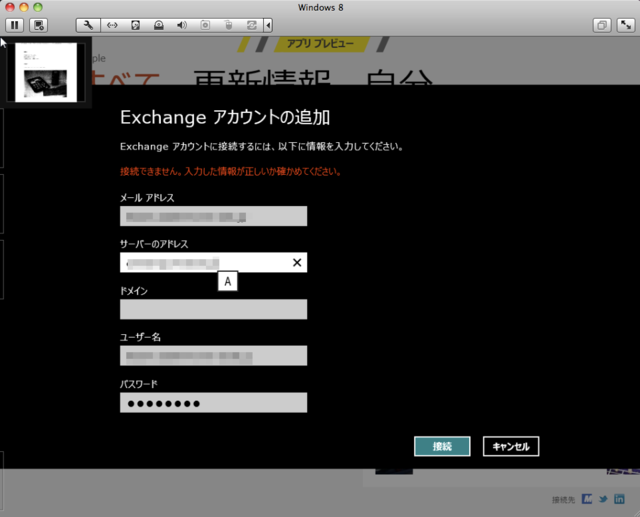
Task: Enter full screen mode icon
Action: tap(626, 25)
